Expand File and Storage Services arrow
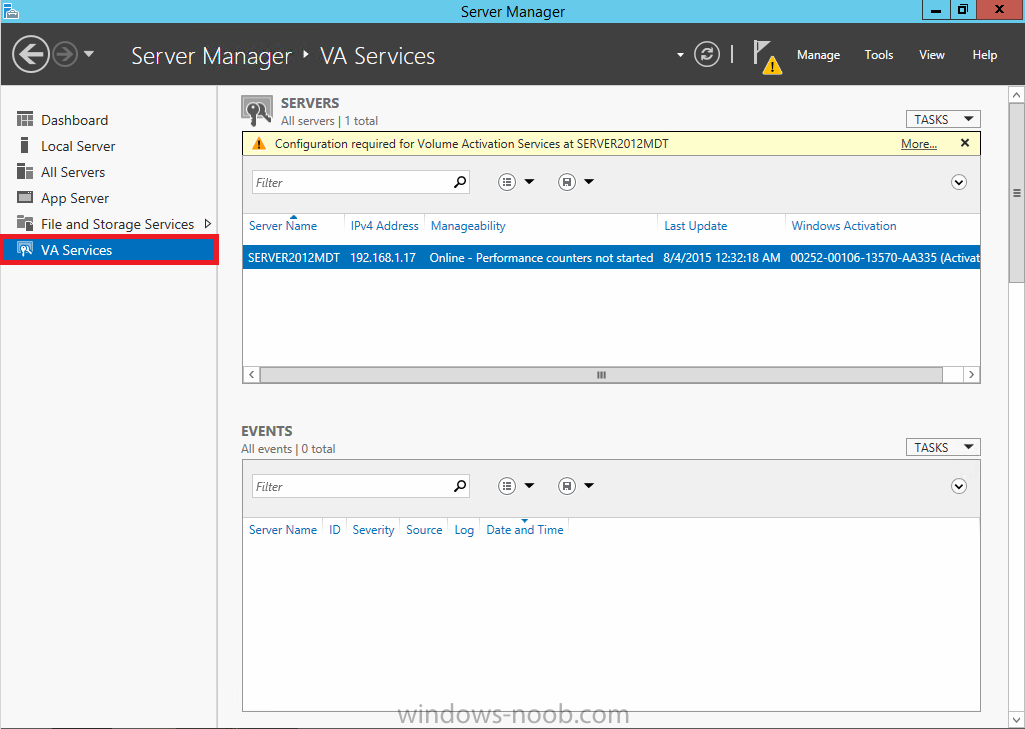 point(208,224)
